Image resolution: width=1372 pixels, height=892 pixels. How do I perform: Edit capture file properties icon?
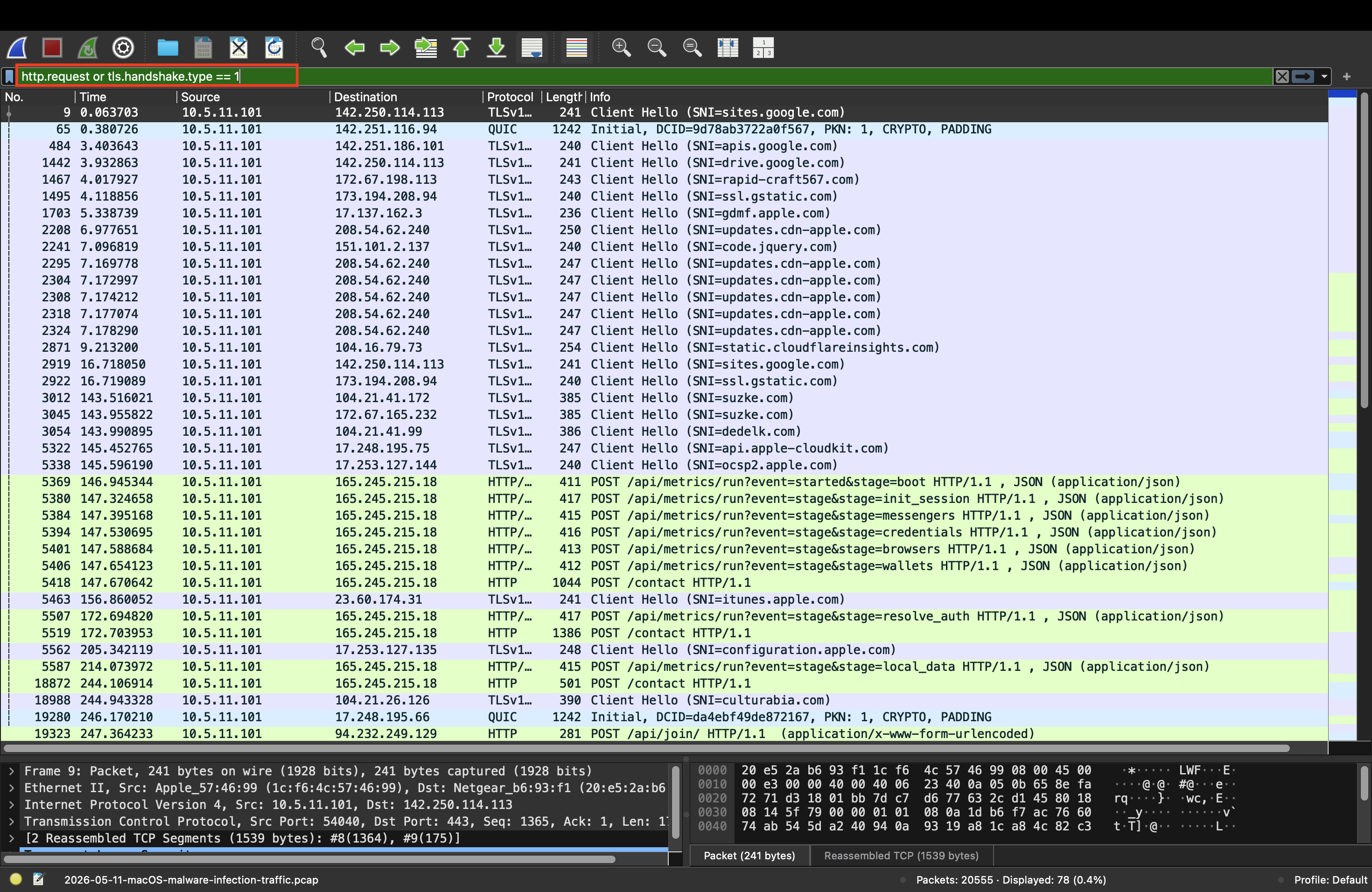39,879
